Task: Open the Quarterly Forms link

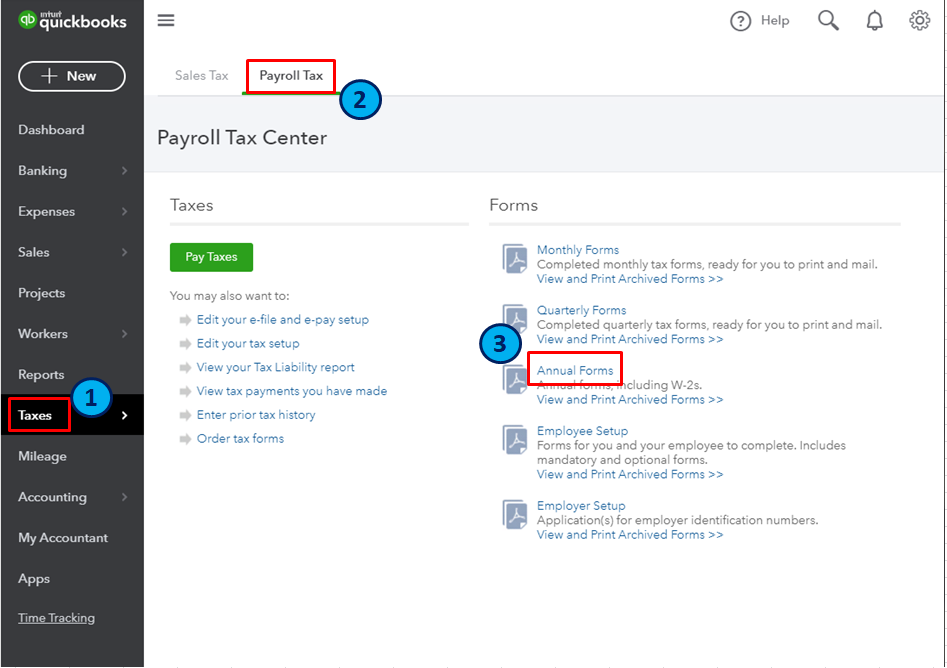Action: (x=582, y=310)
